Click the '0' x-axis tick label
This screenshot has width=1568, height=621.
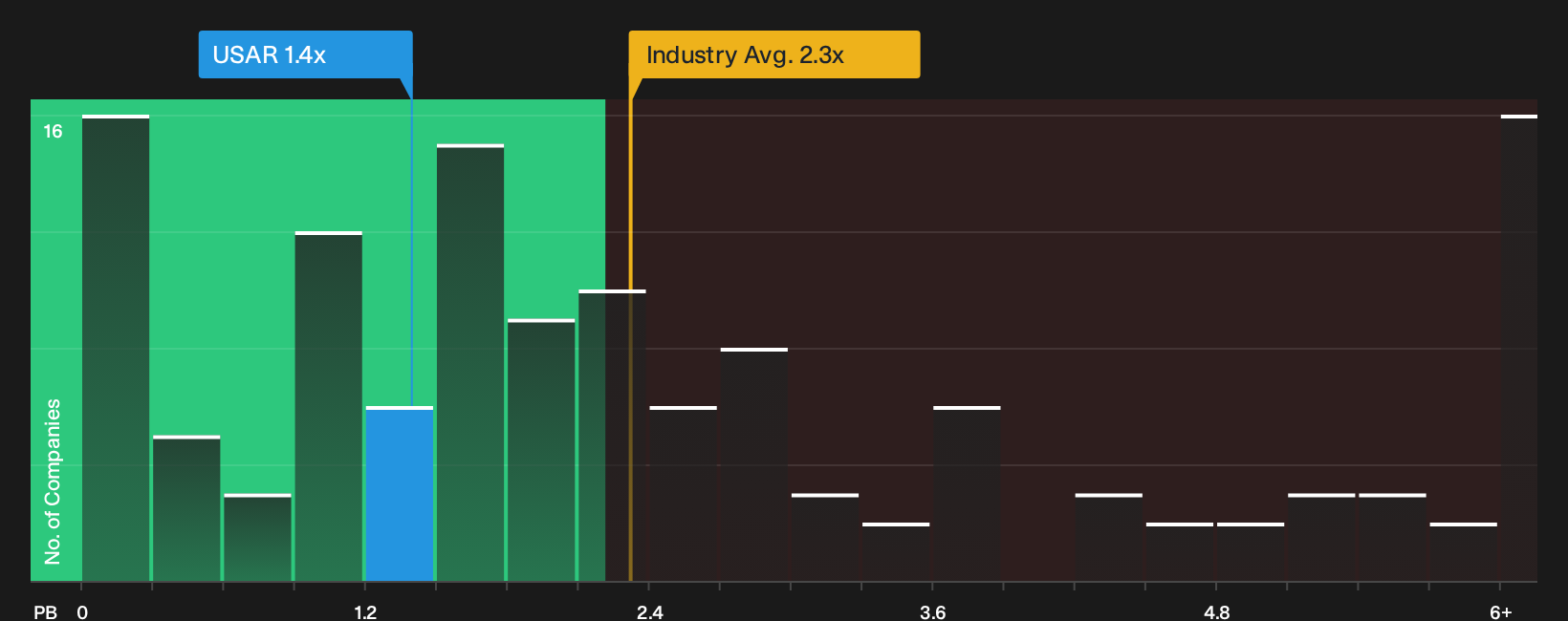coord(82,612)
